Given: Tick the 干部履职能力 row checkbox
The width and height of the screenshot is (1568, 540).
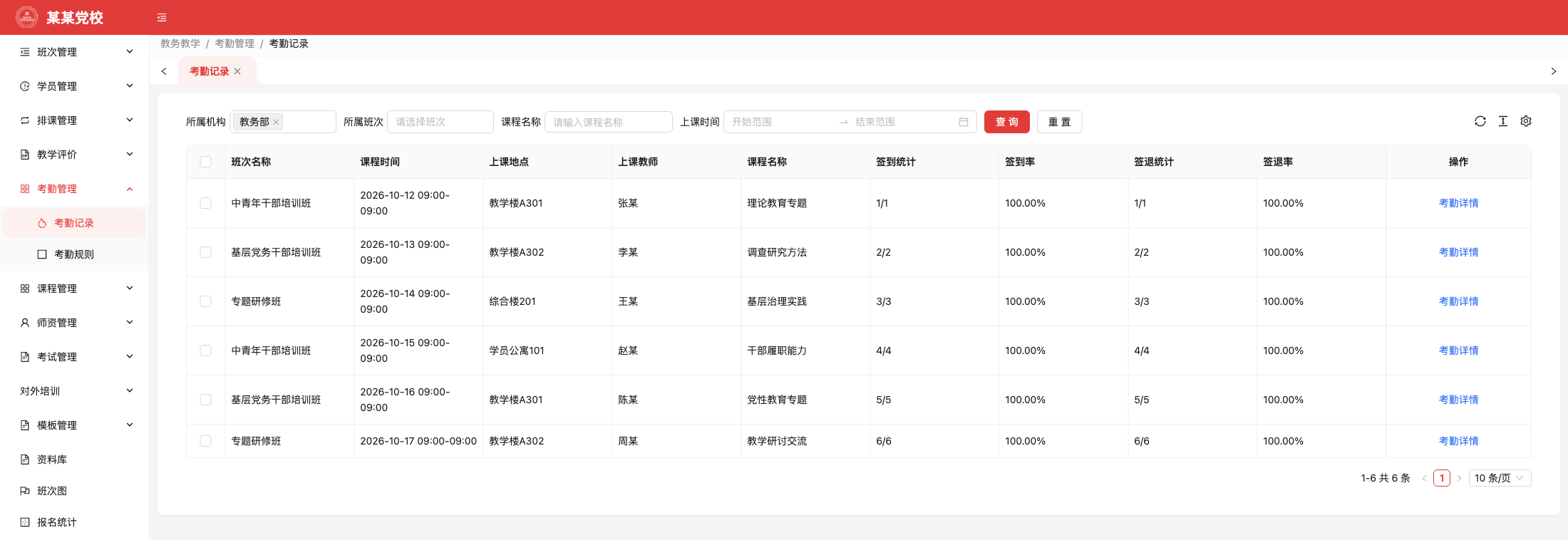Looking at the screenshot, I should [206, 351].
